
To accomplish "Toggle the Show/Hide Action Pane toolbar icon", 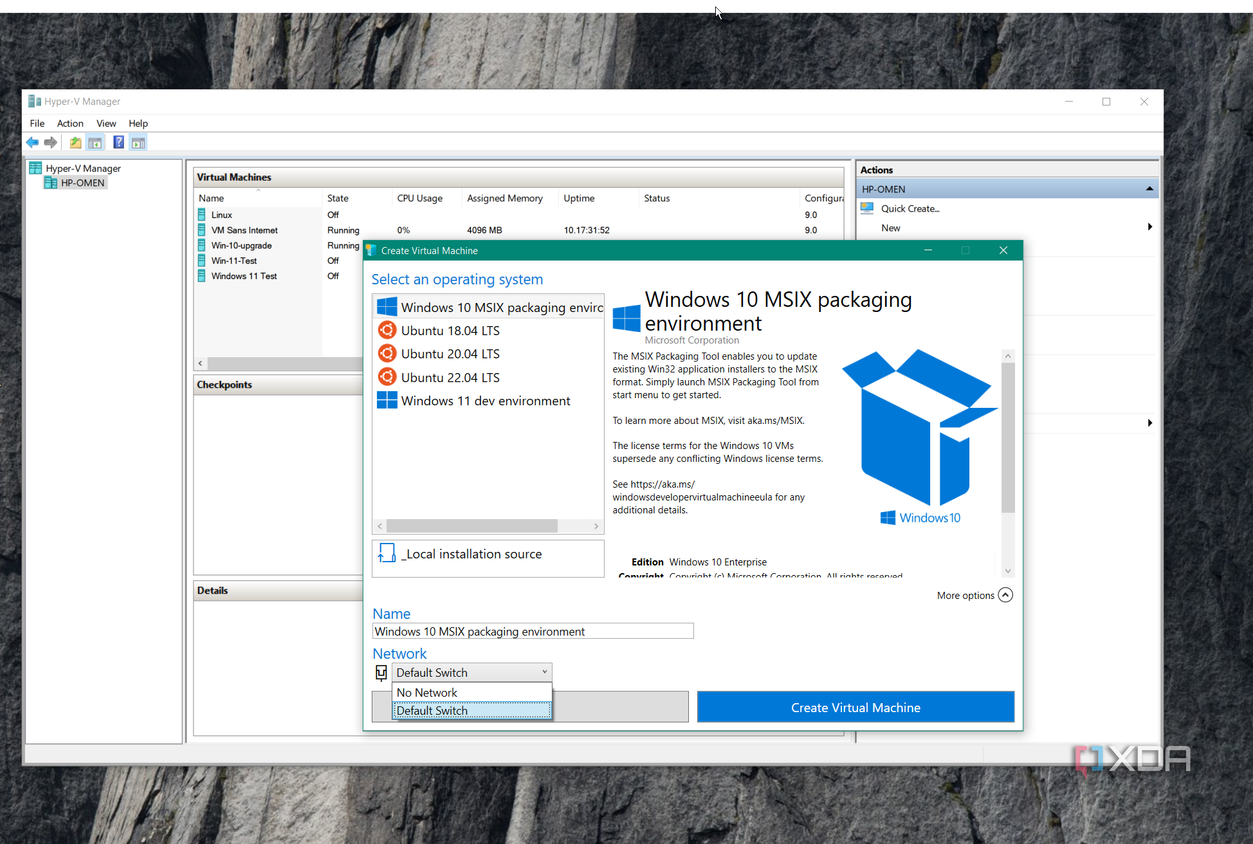I will point(138,143).
